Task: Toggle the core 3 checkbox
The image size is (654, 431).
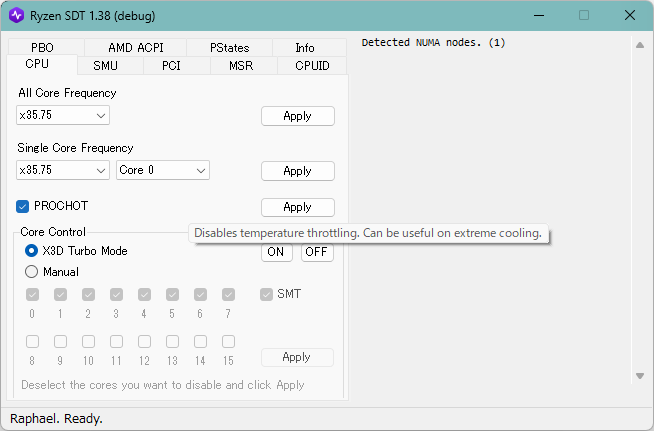Action: pyautogui.click(x=116, y=295)
